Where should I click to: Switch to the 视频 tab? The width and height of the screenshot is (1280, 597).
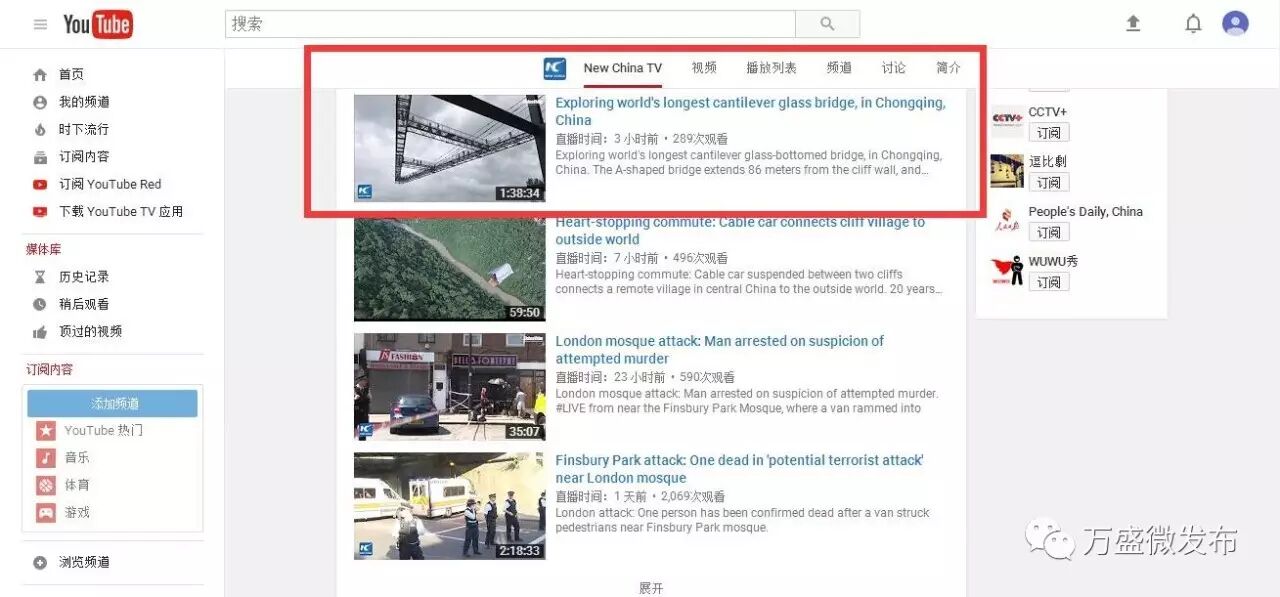[704, 68]
